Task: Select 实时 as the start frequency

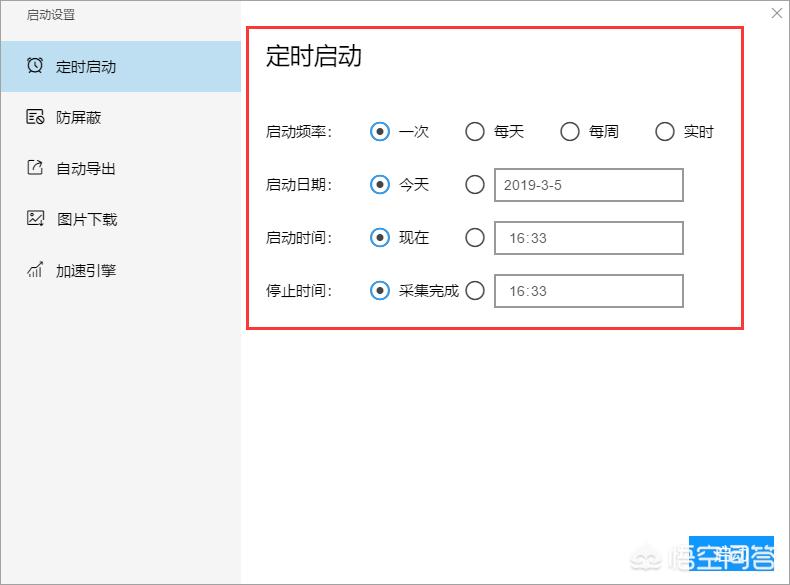Action: pos(665,131)
